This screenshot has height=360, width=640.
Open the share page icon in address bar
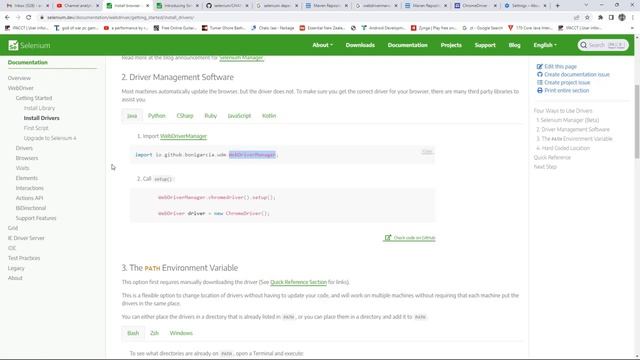[x=576, y=18]
